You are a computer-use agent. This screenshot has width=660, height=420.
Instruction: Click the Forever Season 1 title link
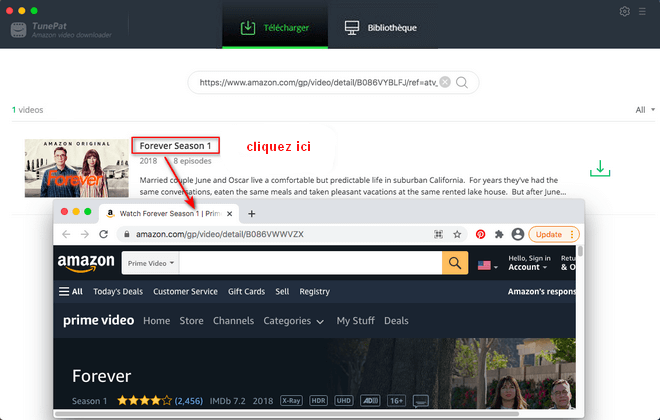(175, 146)
